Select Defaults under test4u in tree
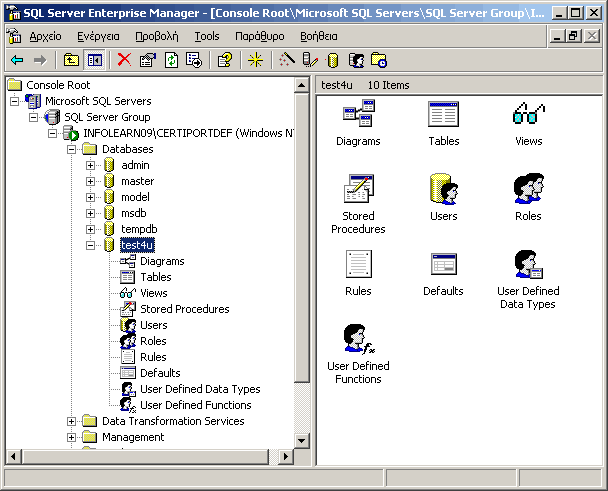 coord(160,373)
